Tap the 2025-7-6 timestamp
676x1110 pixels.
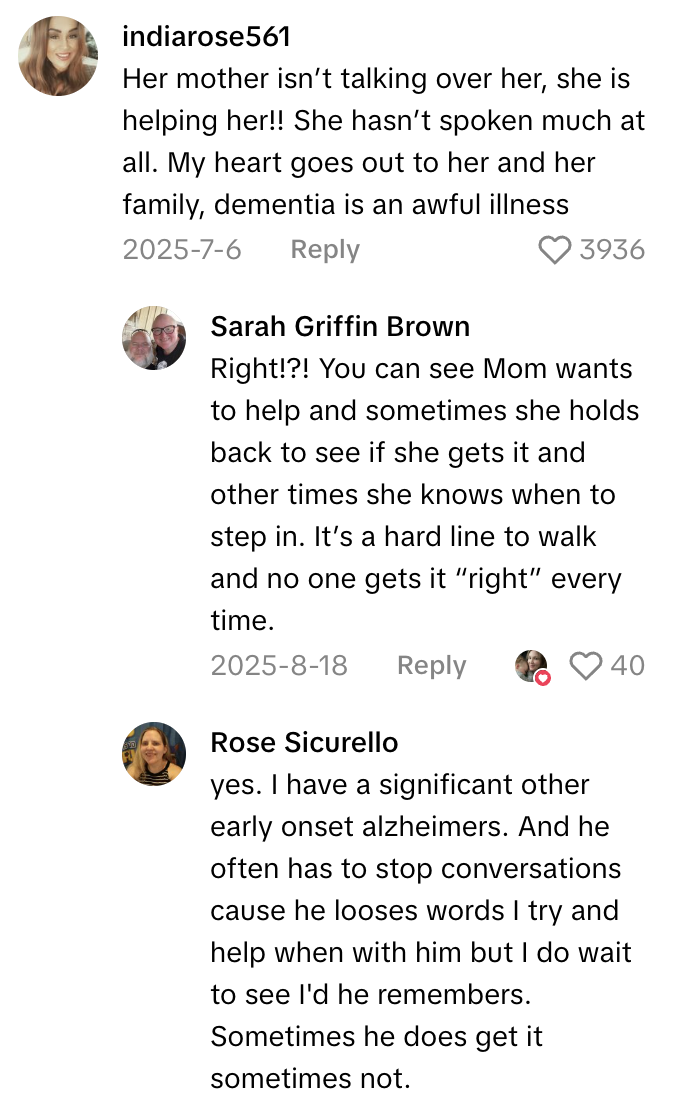[182, 249]
